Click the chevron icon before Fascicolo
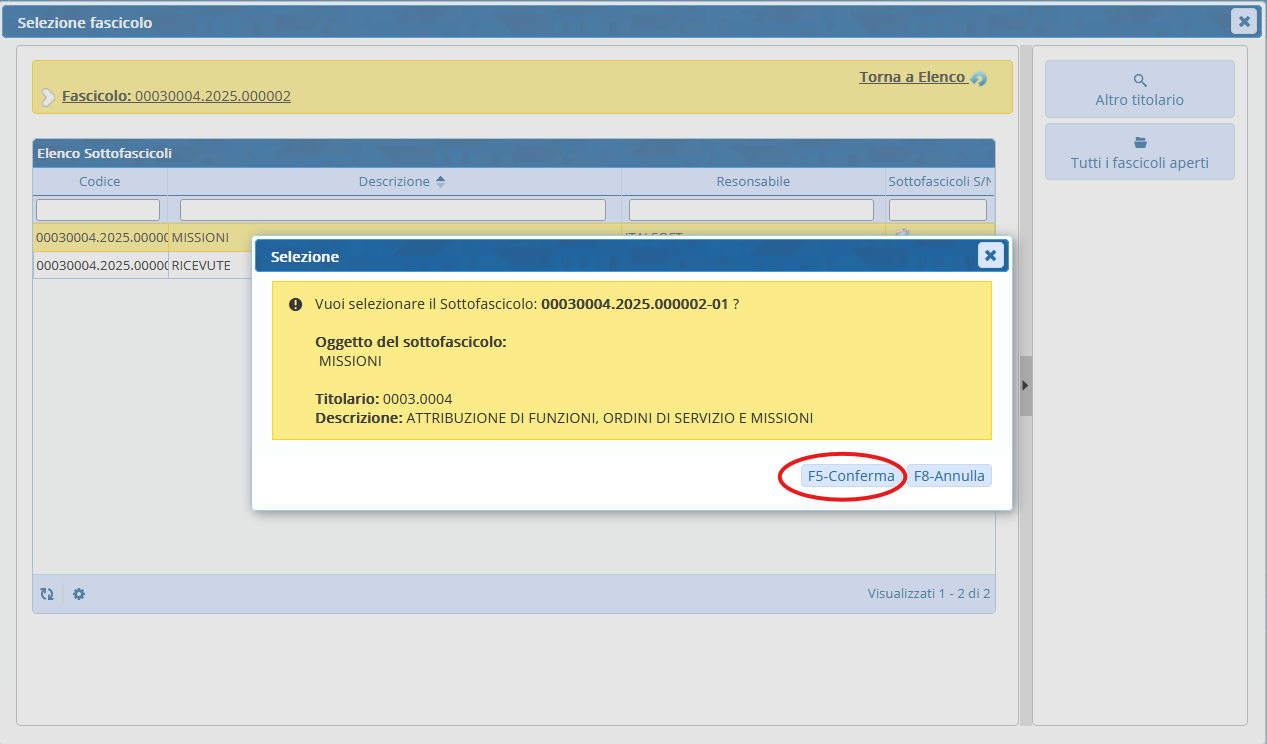The height and width of the screenshot is (744, 1267). 48,97
